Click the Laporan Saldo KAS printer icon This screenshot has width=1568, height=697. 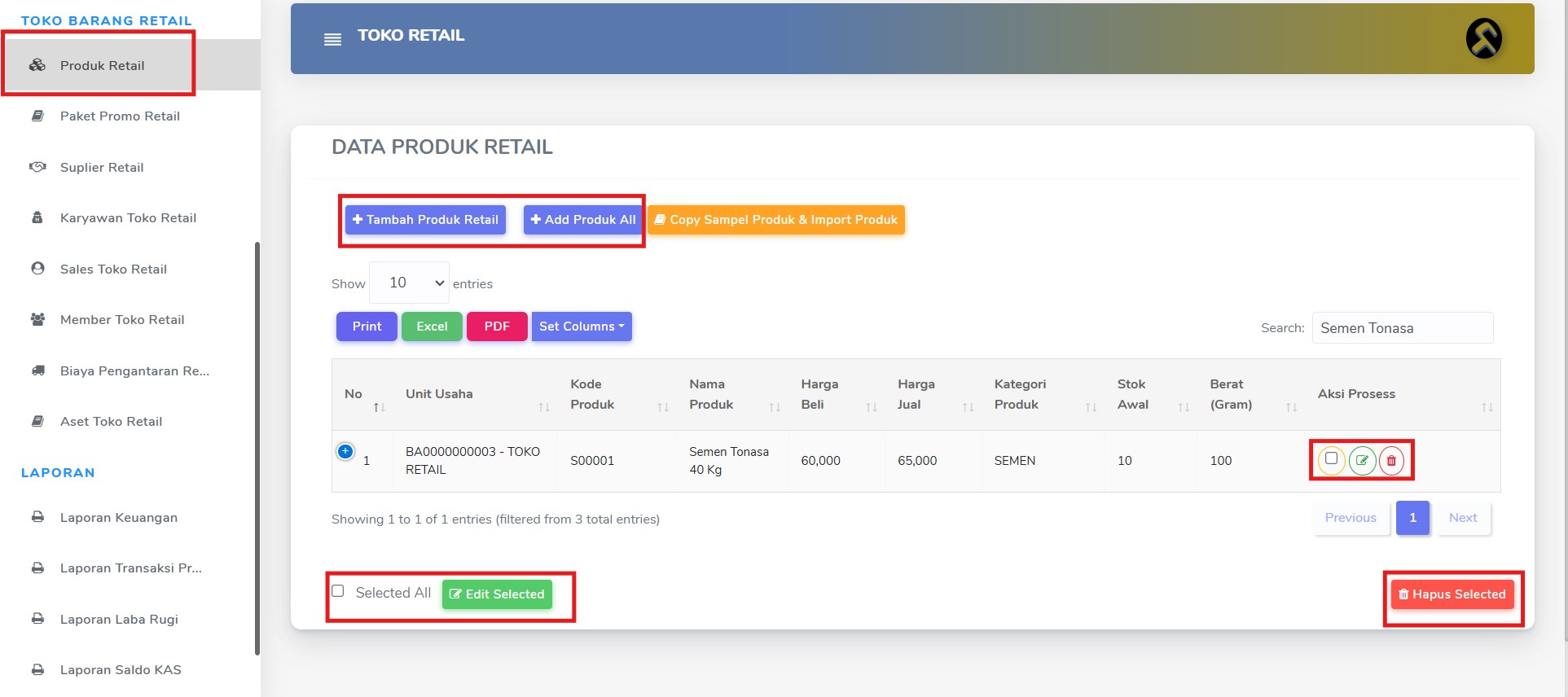37,669
